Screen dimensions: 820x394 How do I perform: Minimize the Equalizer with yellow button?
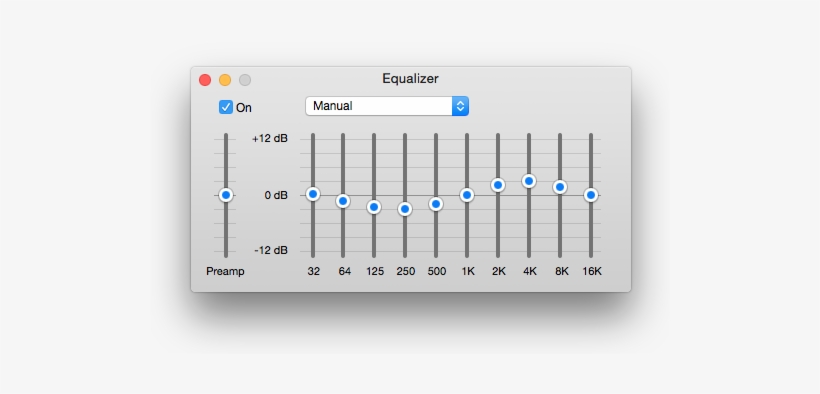pos(225,80)
